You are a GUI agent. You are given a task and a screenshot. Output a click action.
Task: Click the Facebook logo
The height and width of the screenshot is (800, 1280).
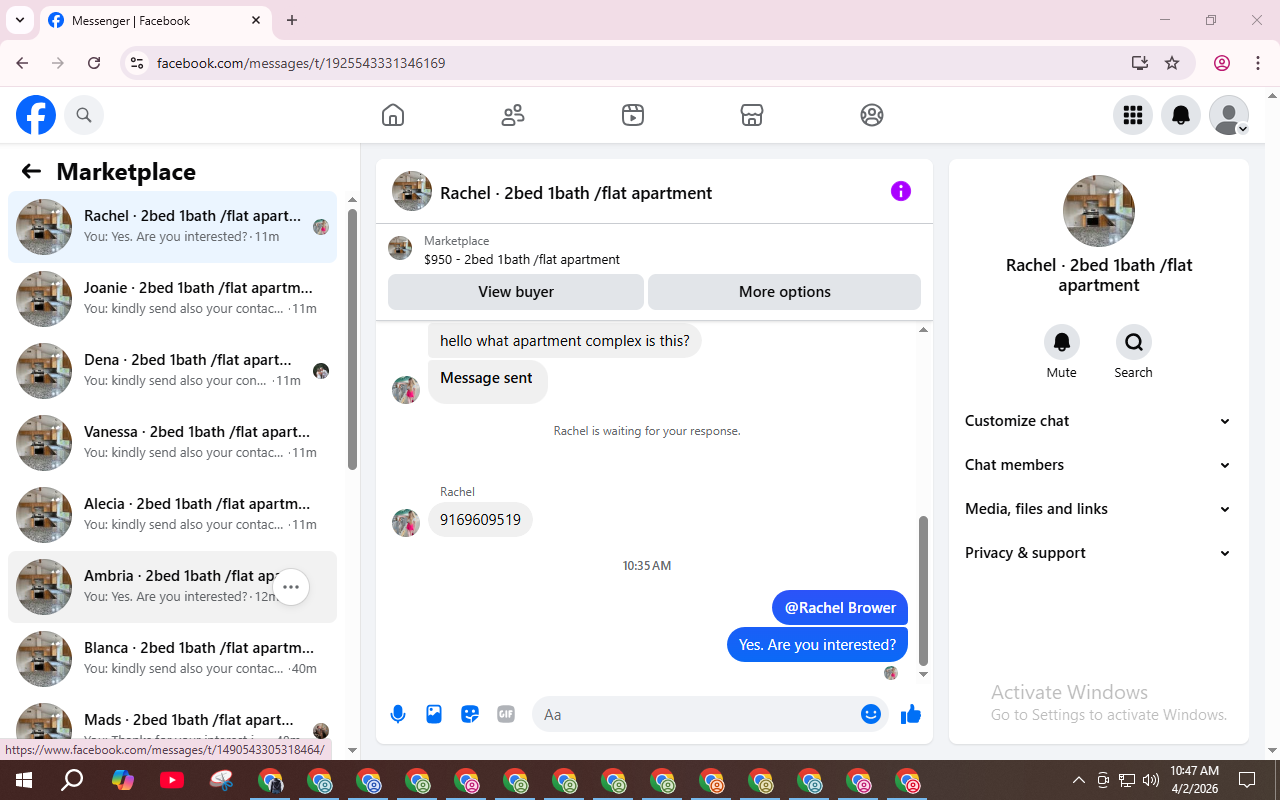point(36,115)
